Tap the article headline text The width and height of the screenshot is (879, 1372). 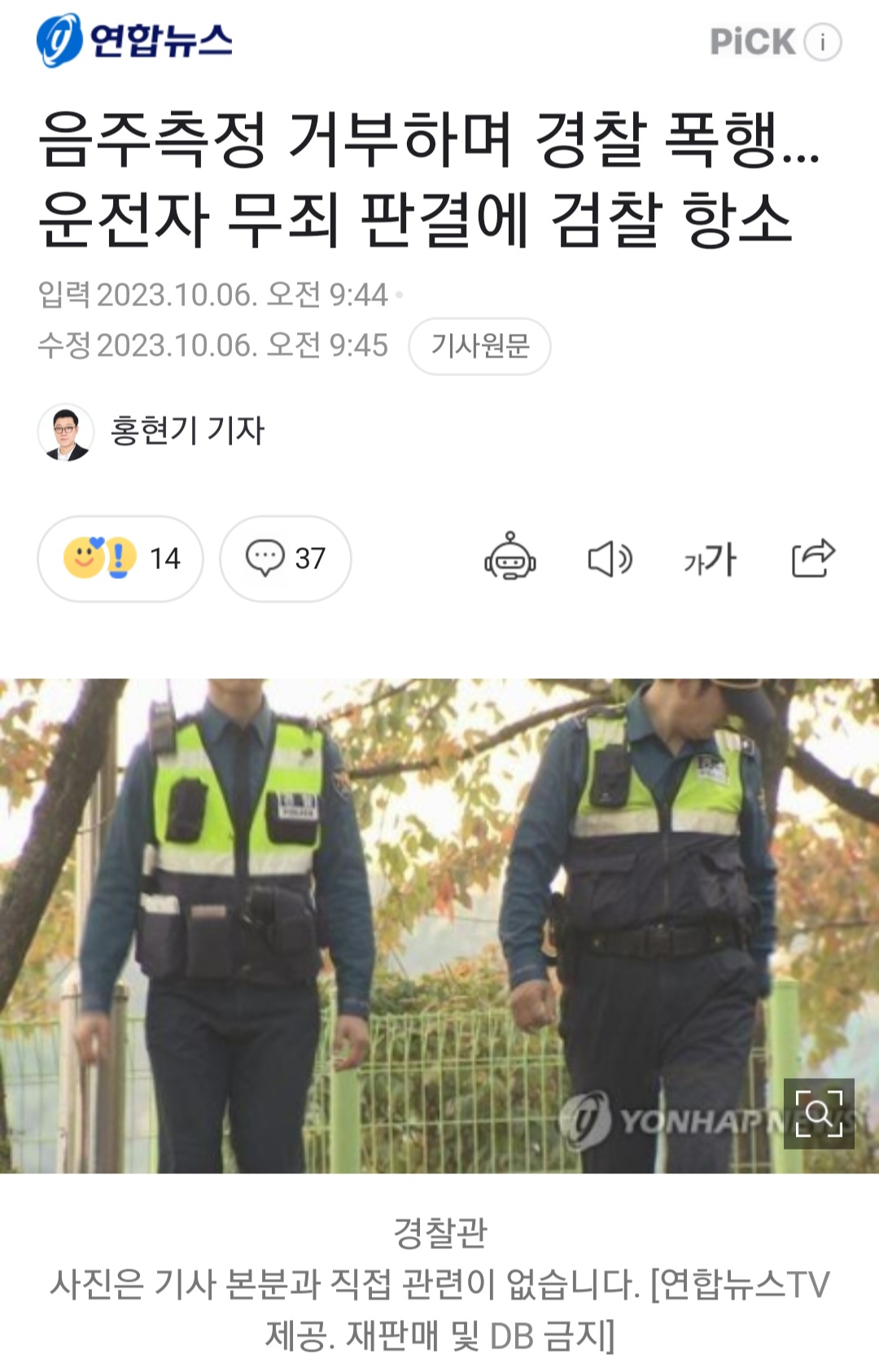(429, 179)
